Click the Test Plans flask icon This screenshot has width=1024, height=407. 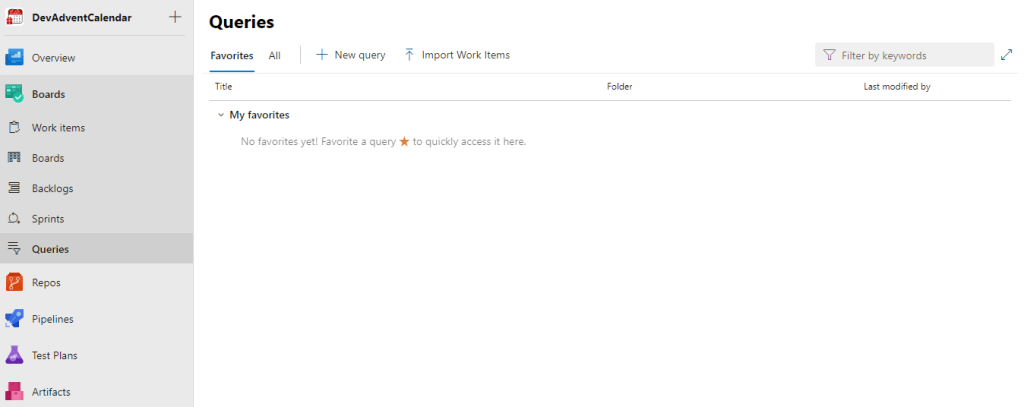tap(15, 355)
